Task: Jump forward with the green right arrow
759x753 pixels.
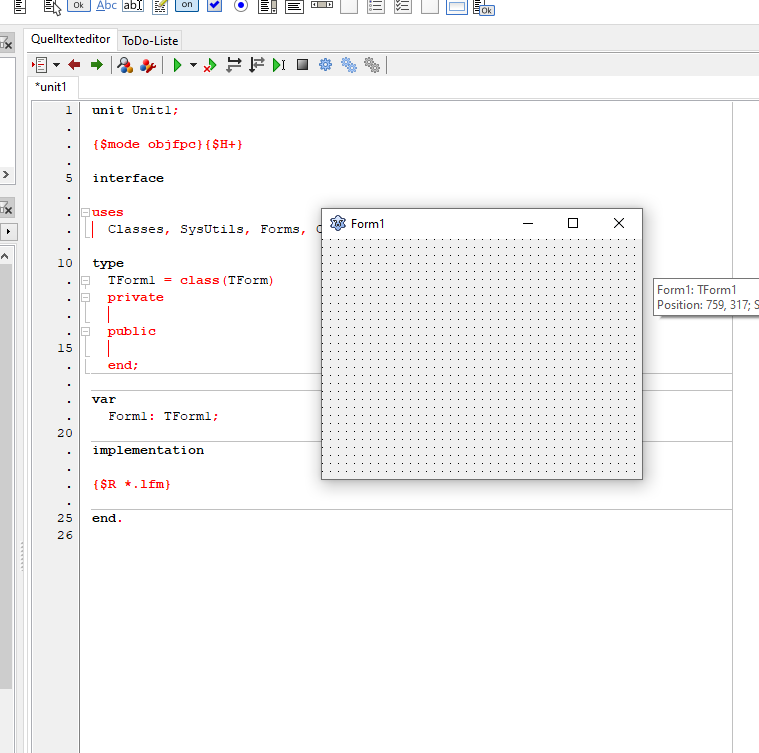Action: coord(97,65)
